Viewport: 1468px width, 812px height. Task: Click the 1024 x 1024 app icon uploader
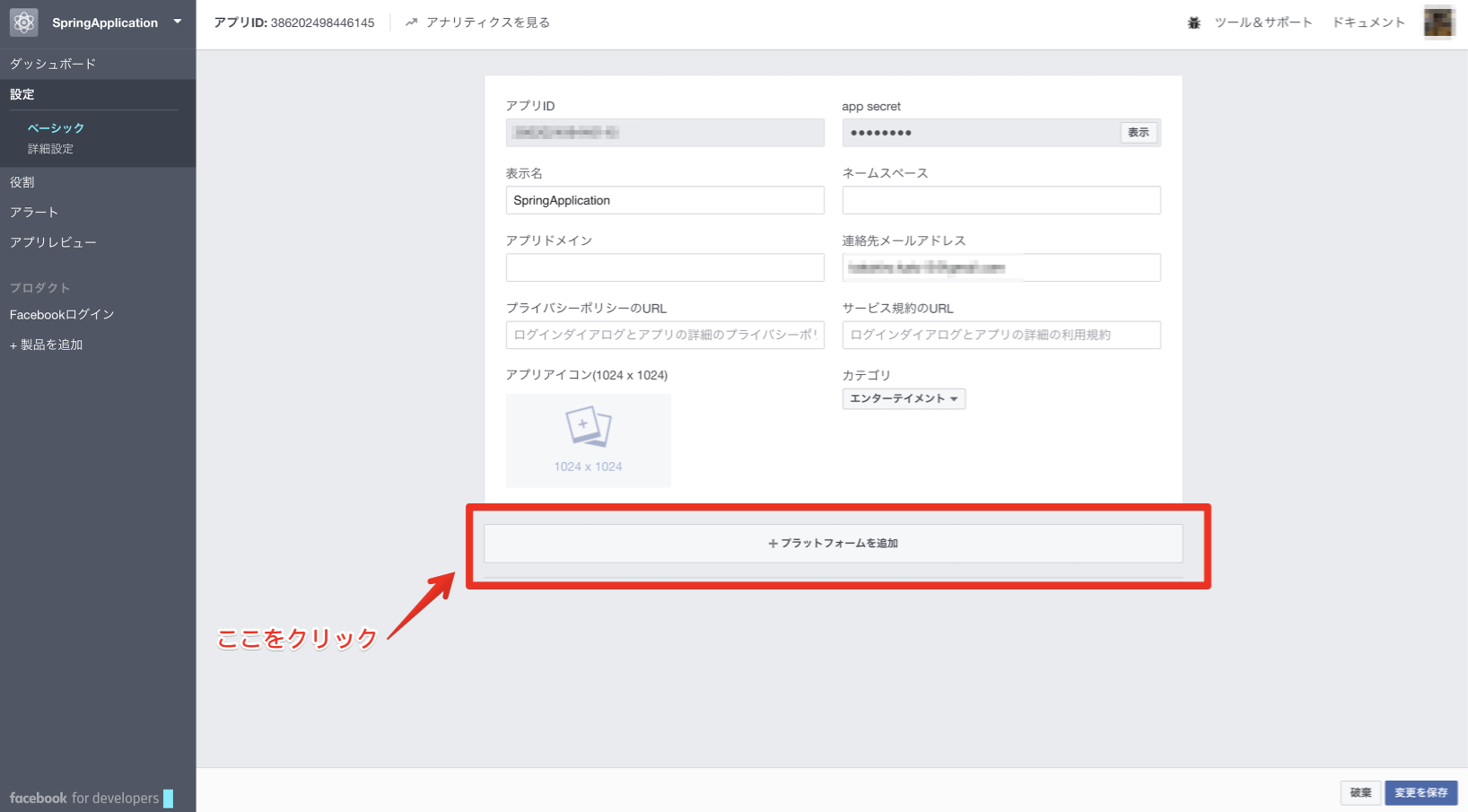tap(589, 441)
